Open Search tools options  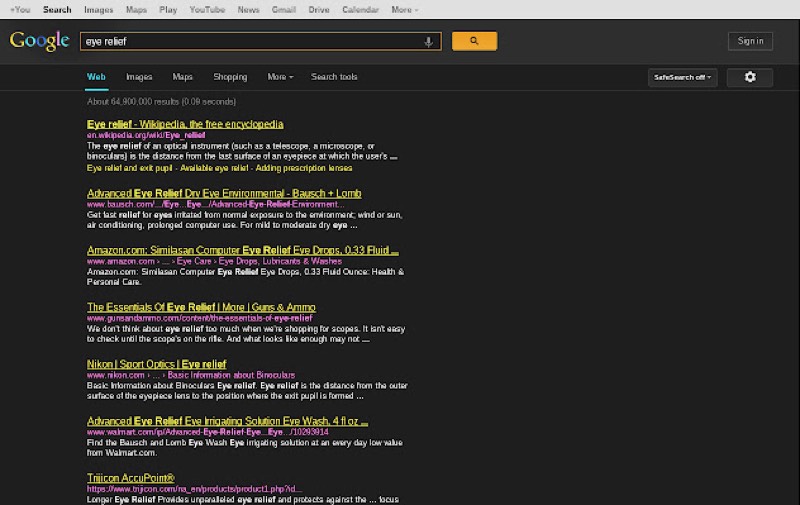point(334,77)
